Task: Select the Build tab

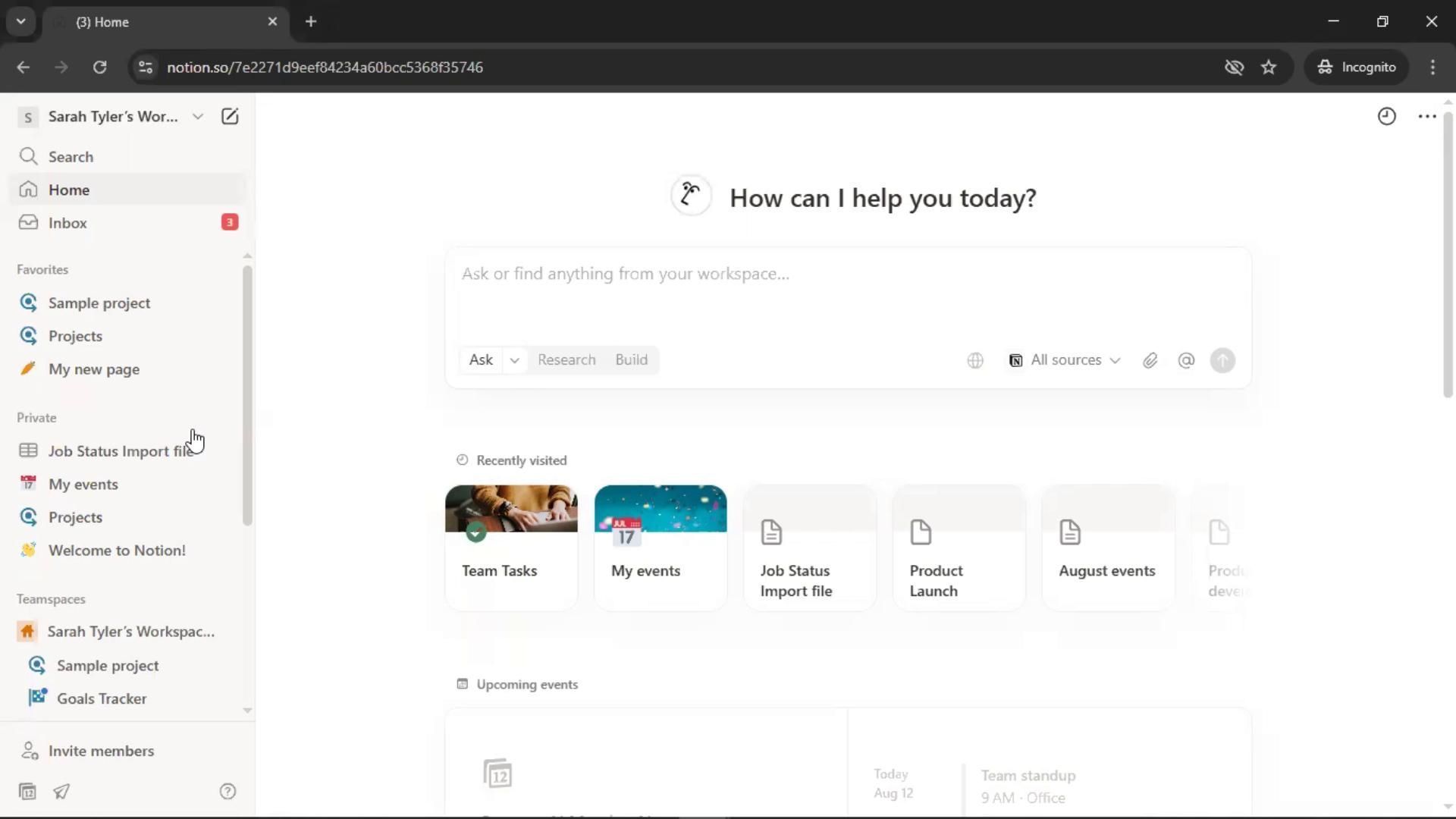Action: 631,359
